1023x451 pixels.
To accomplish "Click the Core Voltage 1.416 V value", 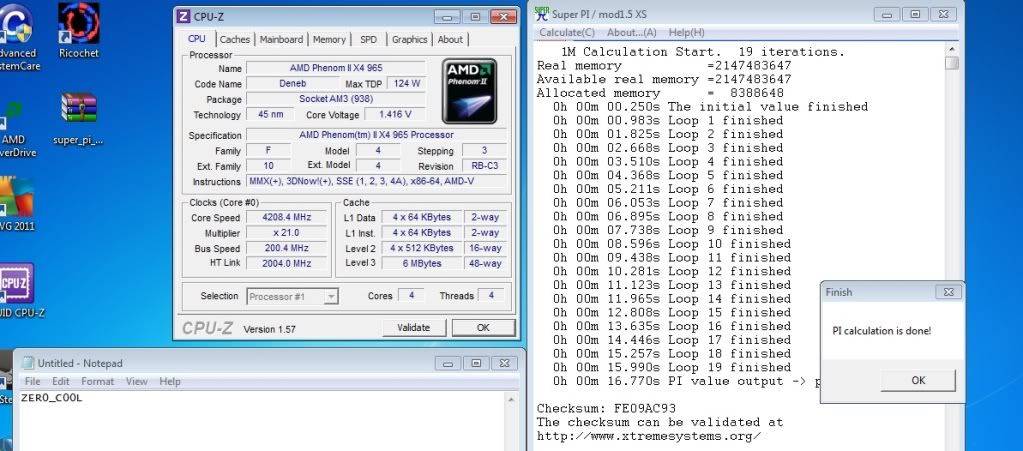I will (397, 114).
